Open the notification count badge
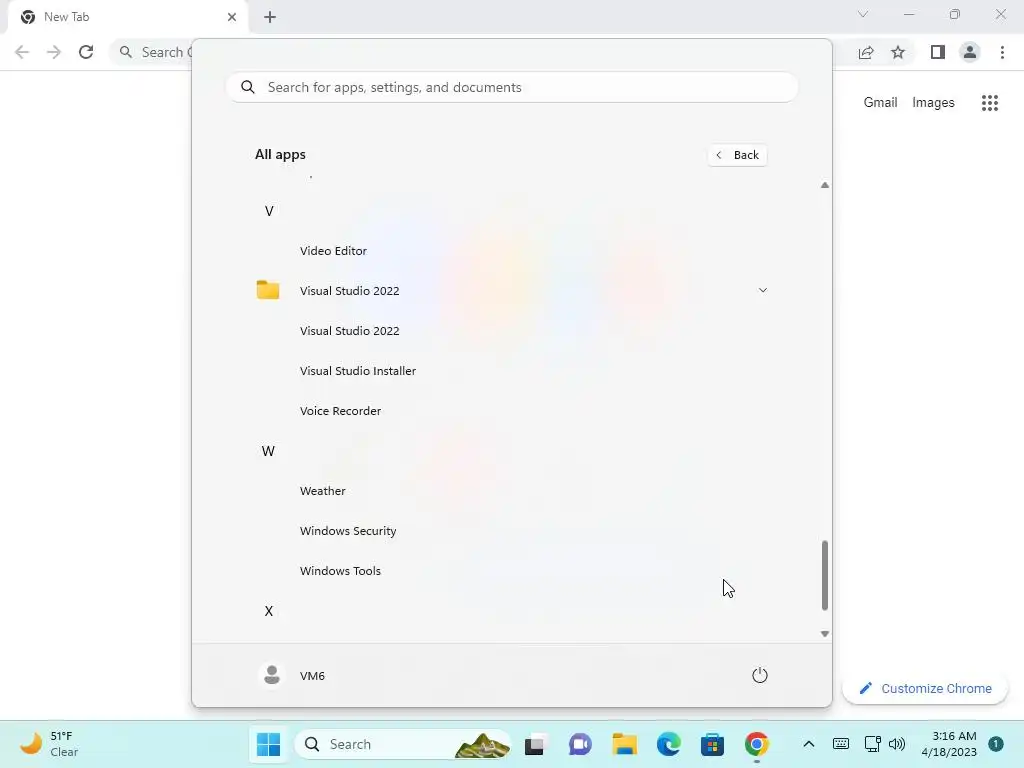1024x768 pixels. click(x=995, y=744)
